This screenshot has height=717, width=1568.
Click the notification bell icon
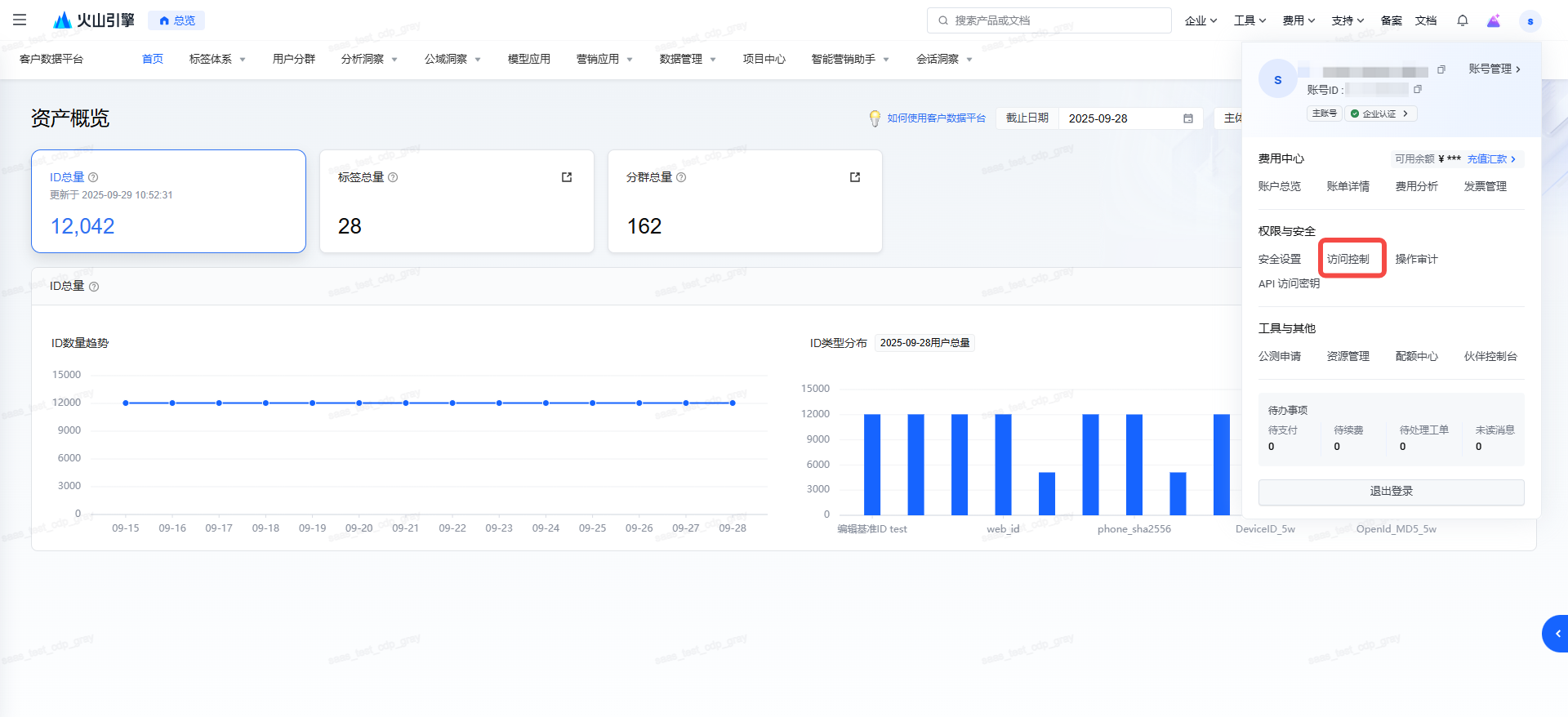coord(1462,20)
